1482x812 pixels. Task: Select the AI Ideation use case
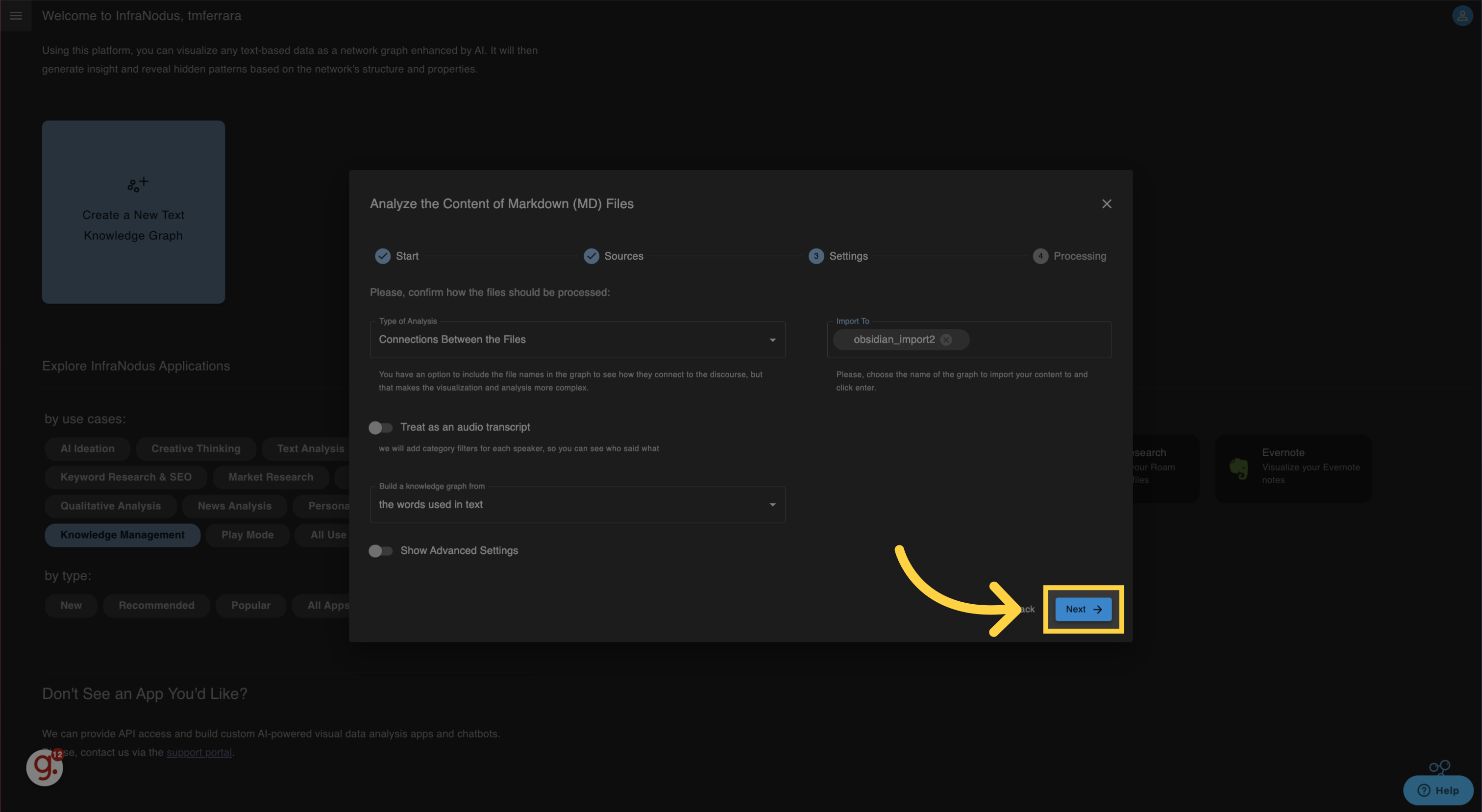click(x=87, y=448)
